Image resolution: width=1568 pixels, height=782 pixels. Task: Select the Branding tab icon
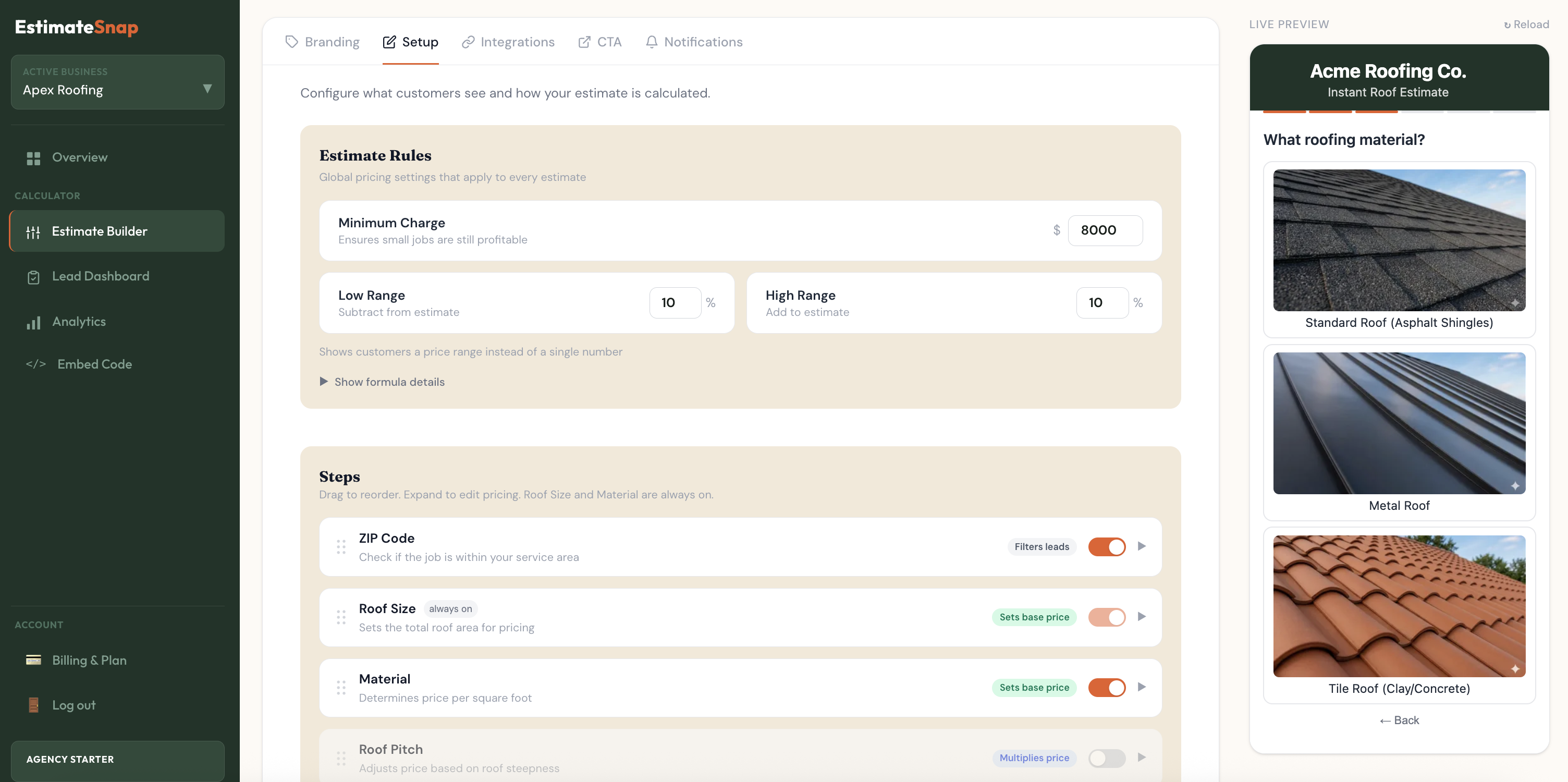pos(291,41)
